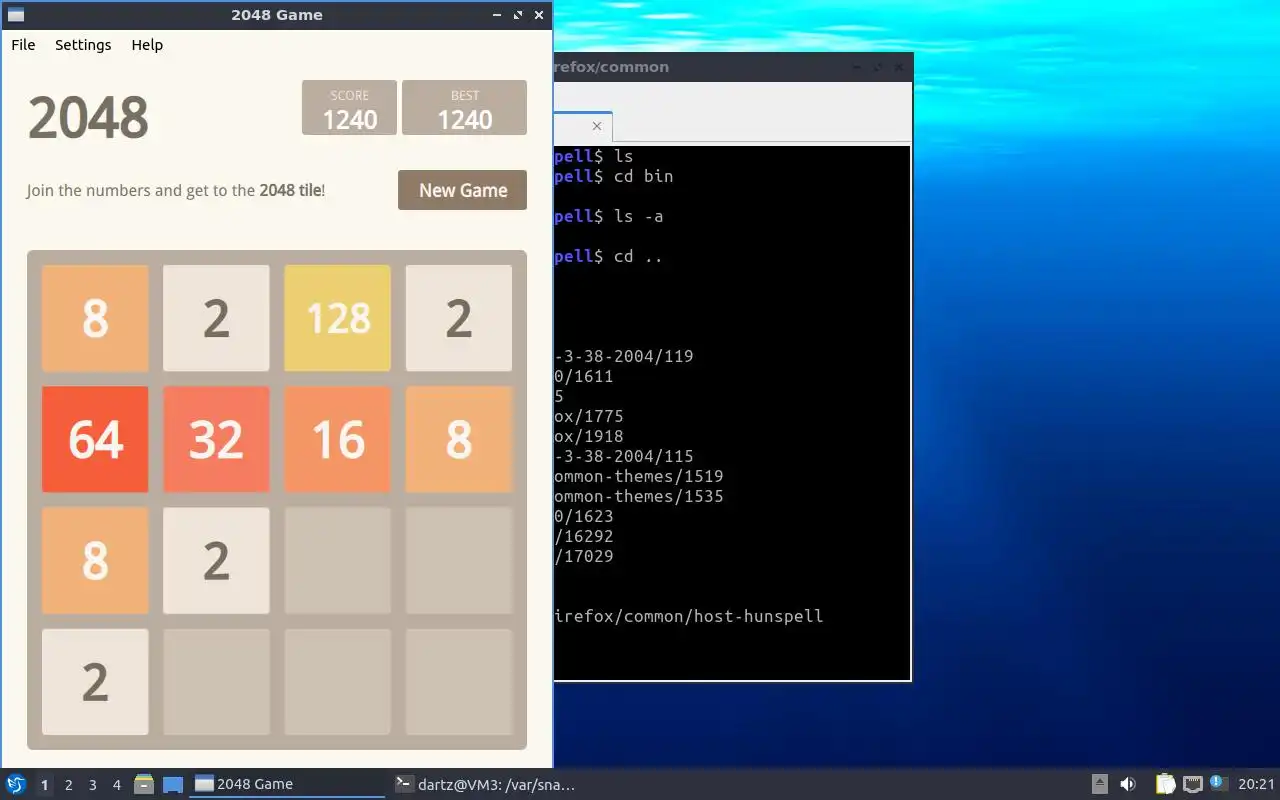Open the File menu in 2048 Game

pos(23,45)
